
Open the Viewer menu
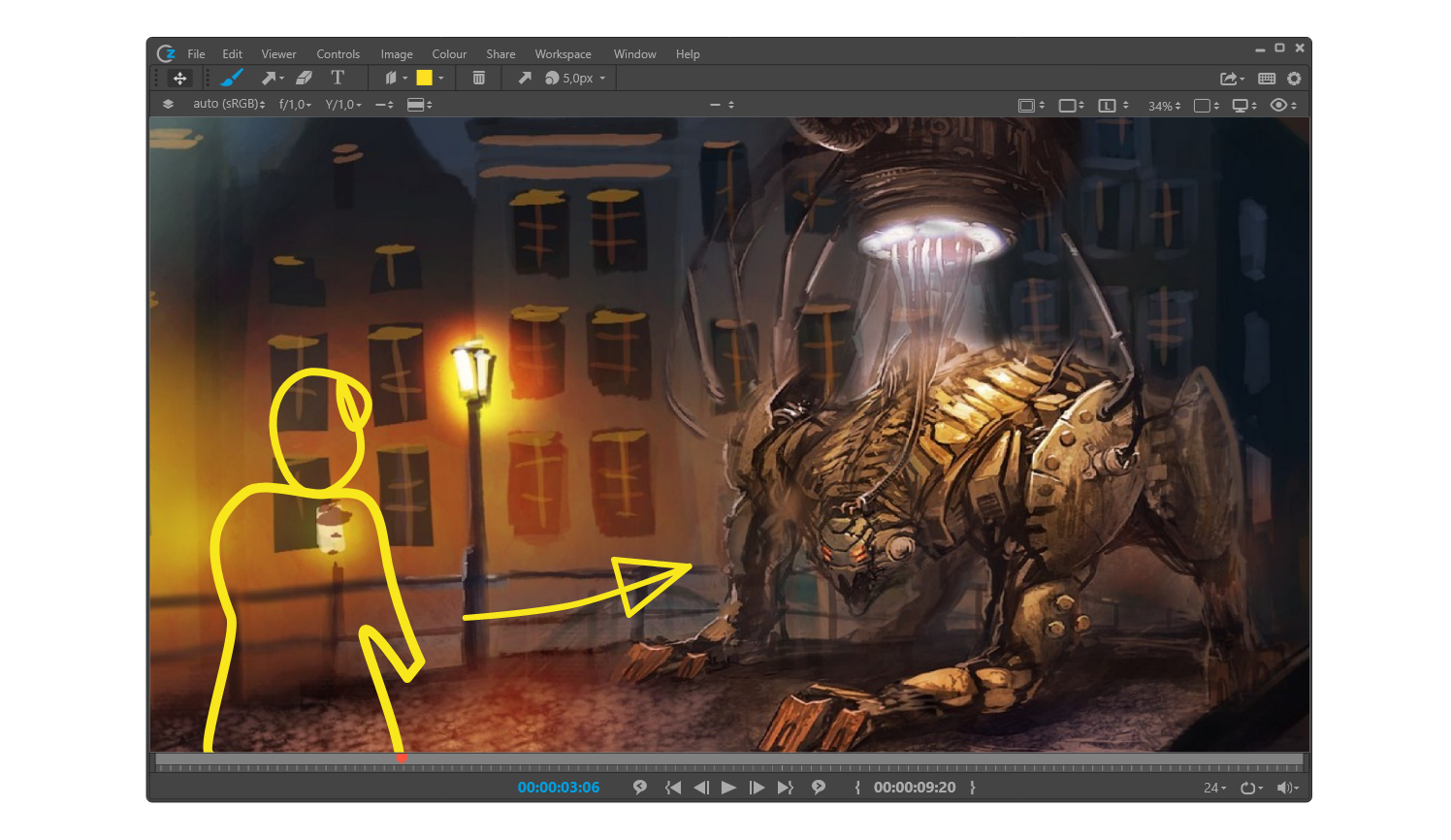[278, 54]
